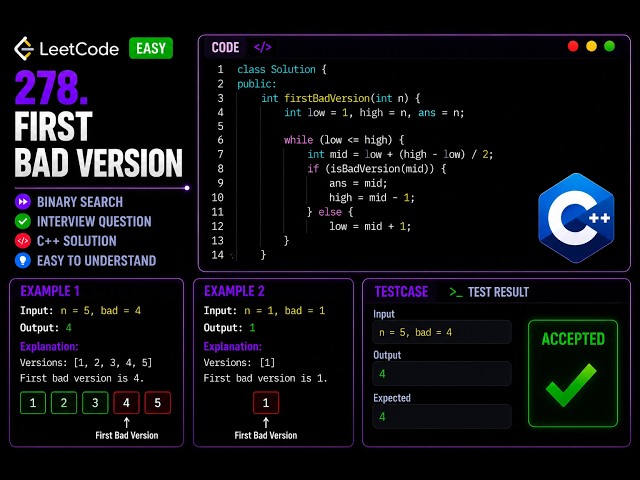Click Versions: [1, 2, 3, 4, 5] text

[86, 362]
